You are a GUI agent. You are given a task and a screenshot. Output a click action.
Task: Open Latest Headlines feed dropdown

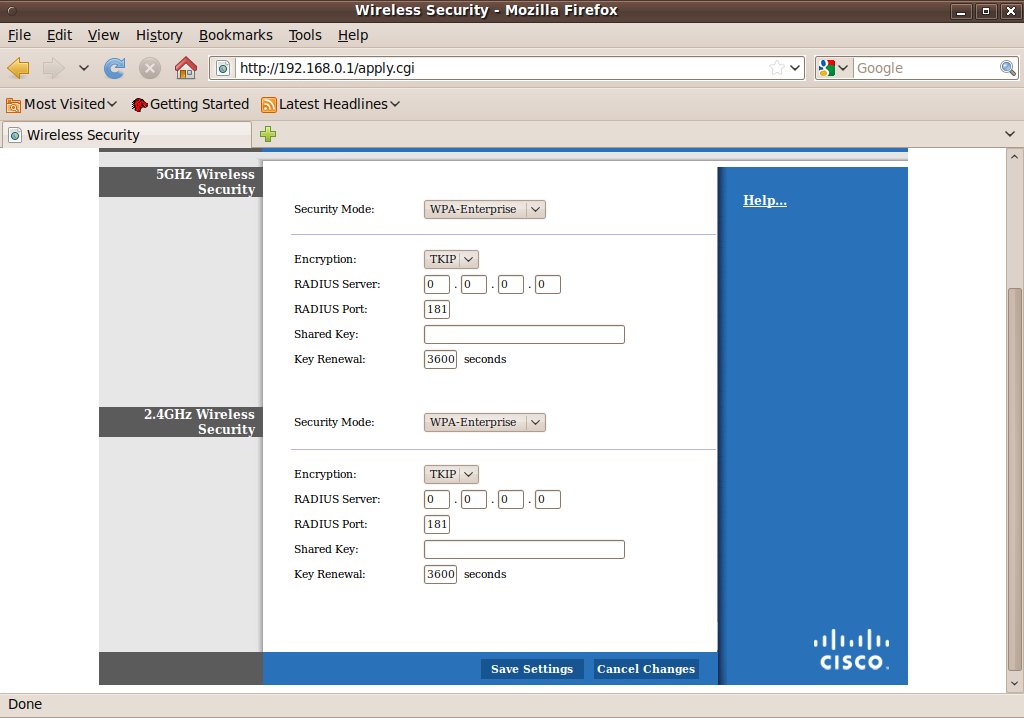point(330,104)
